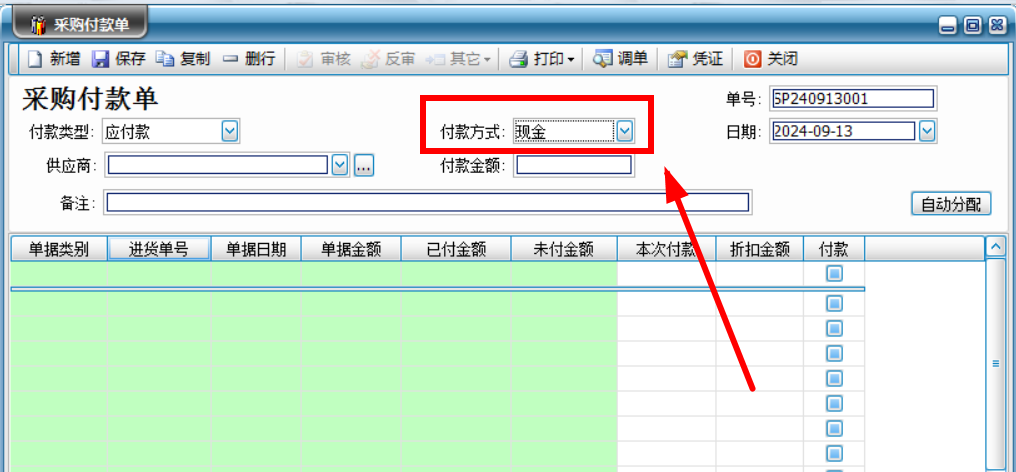Open the 其它 (Other) toolbar dropdown

(458, 59)
